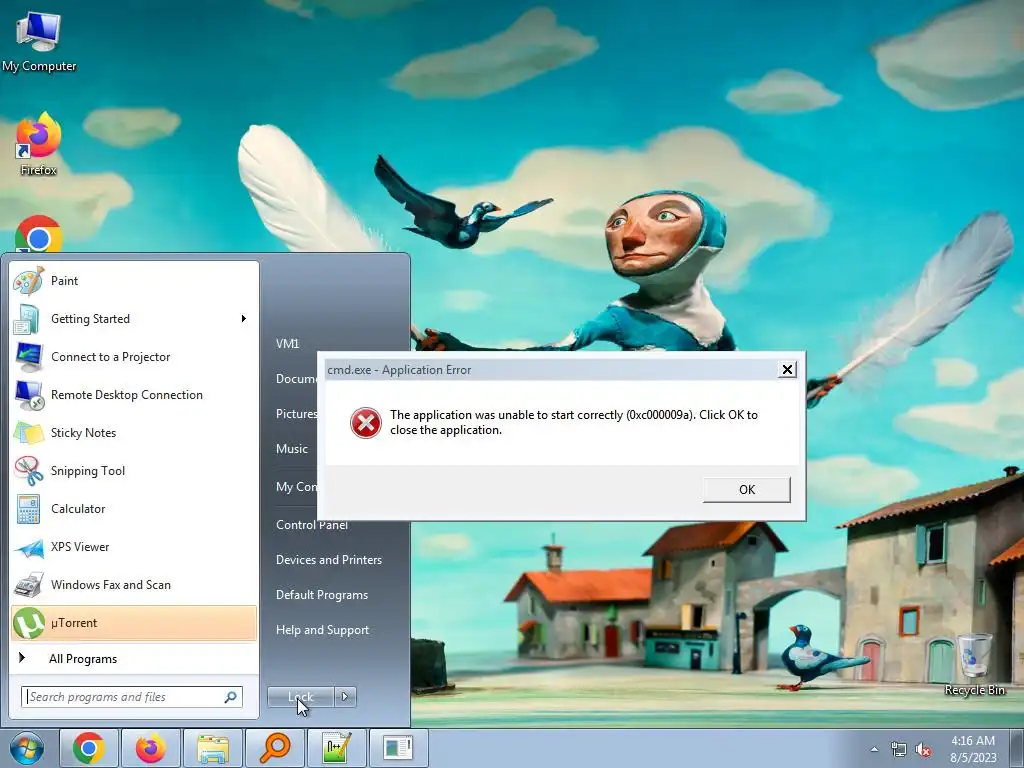The image size is (1024, 768).
Task: Open the shutdown options arrow beside Lock
Action: pos(345,697)
